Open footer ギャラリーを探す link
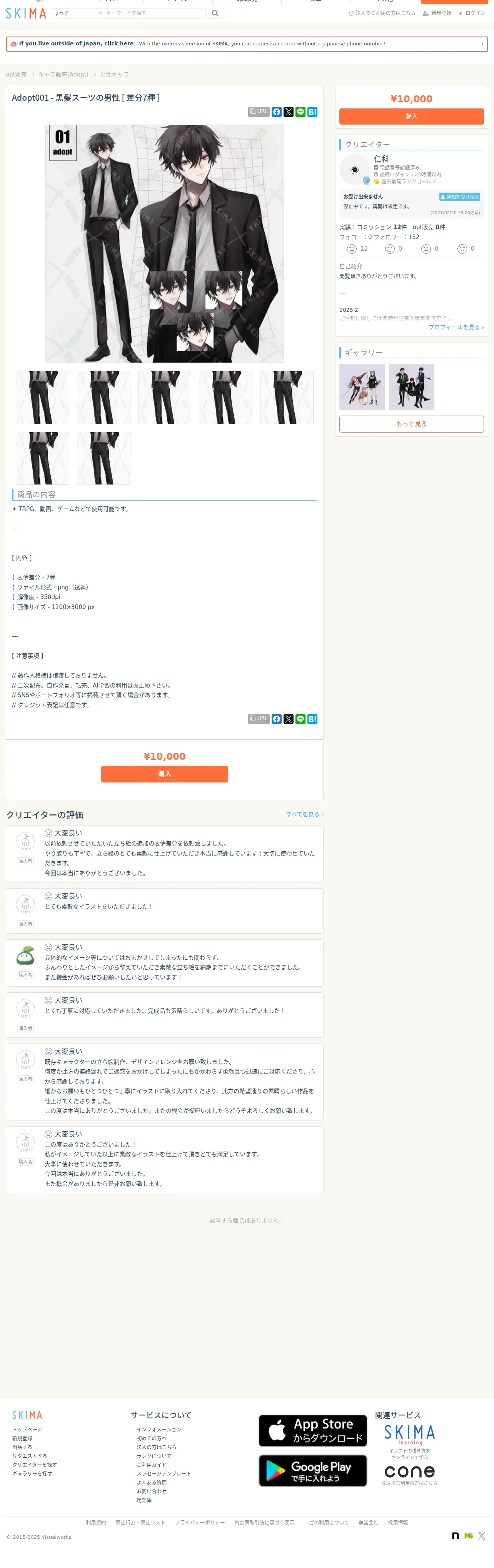Image resolution: width=494 pixels, height=1568 pixels. pos(32,1474)
